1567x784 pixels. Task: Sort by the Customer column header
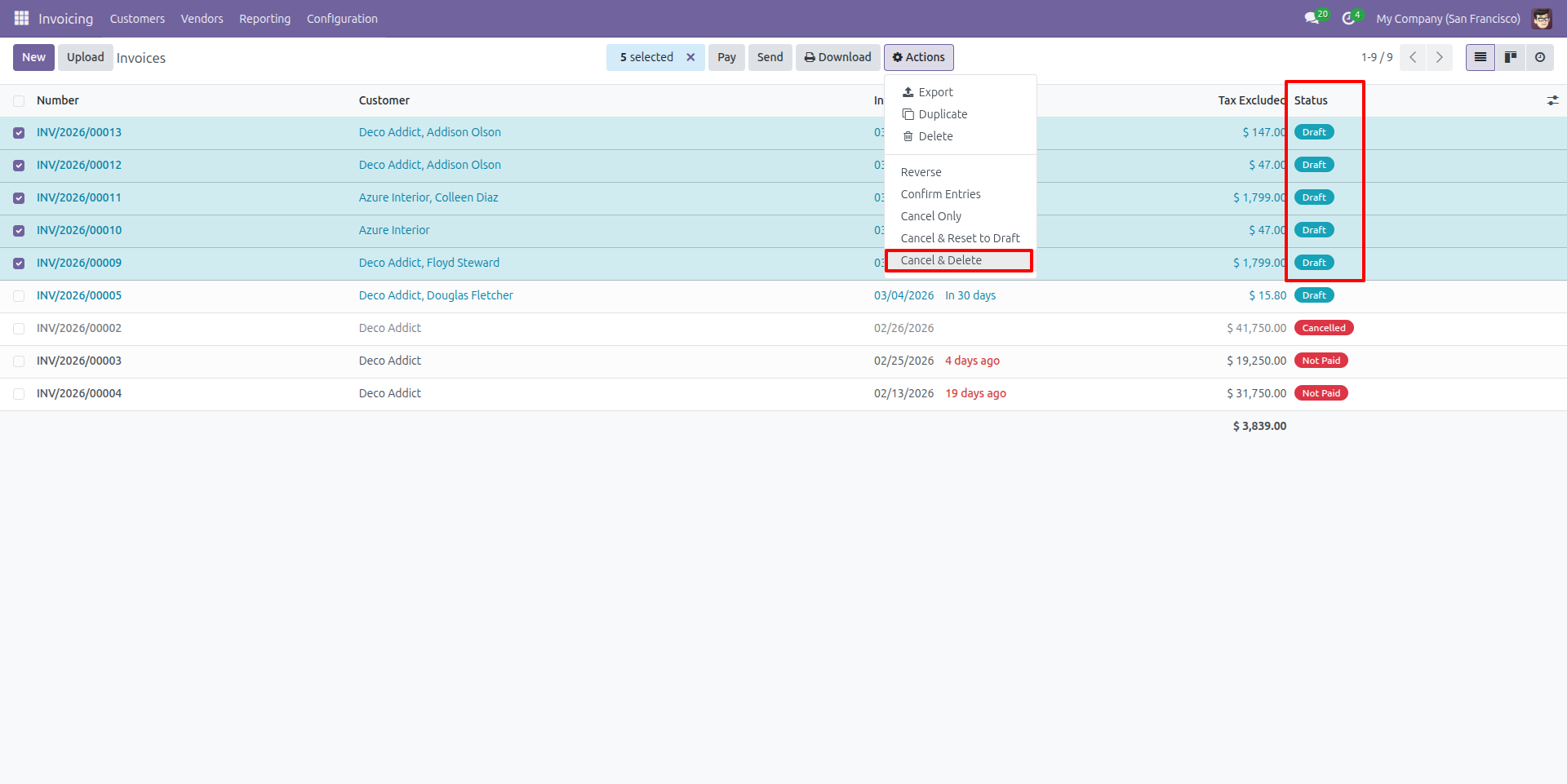(384, 100)
